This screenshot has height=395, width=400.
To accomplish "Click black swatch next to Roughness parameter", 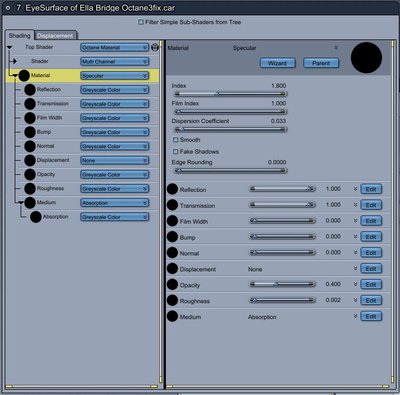I will pos(172,300).
